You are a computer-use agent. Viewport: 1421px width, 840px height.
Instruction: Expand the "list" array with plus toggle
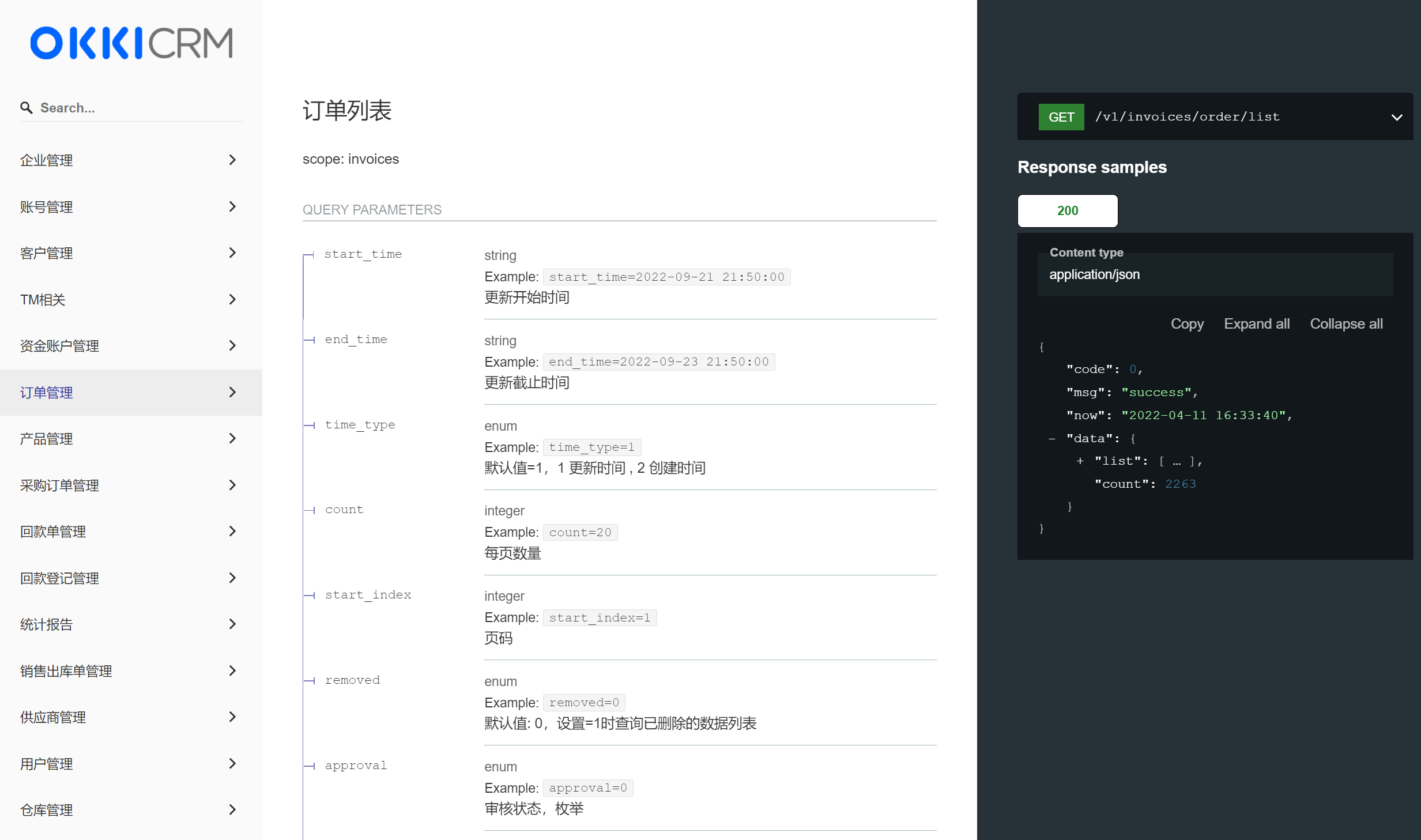(1080, 461)
